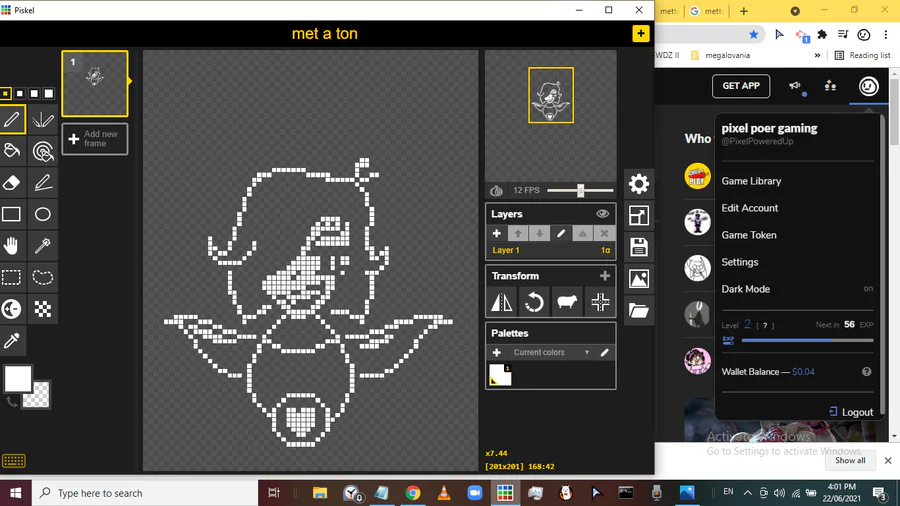Open Chrome tab search dropdown arrow
The image size is (900, 506).
pyautogui.click(x=795, y=11)
